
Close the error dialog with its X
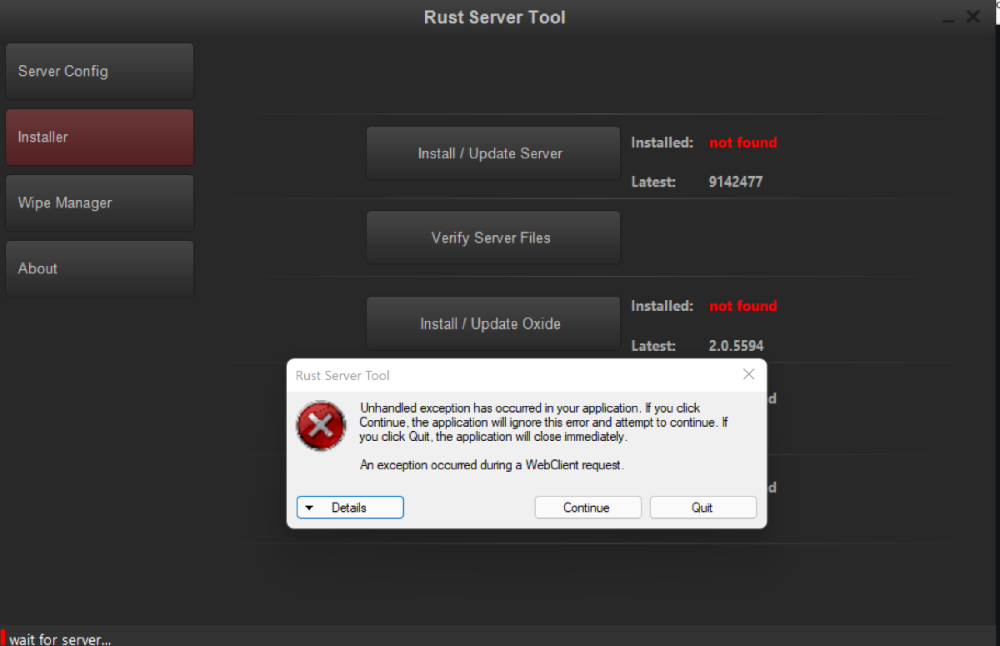[x=748, y=375]
